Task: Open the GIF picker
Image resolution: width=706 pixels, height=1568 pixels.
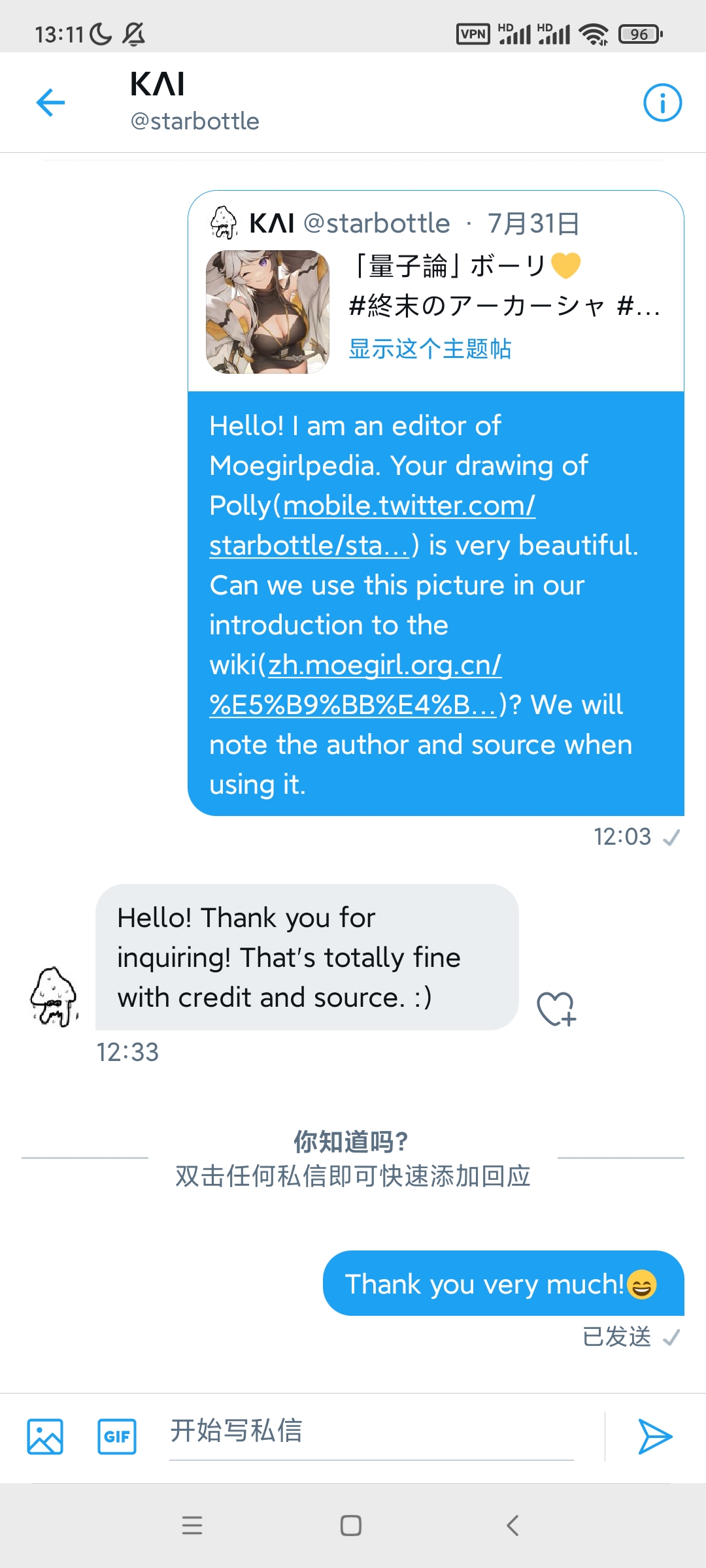Action: pos(117,1437)
